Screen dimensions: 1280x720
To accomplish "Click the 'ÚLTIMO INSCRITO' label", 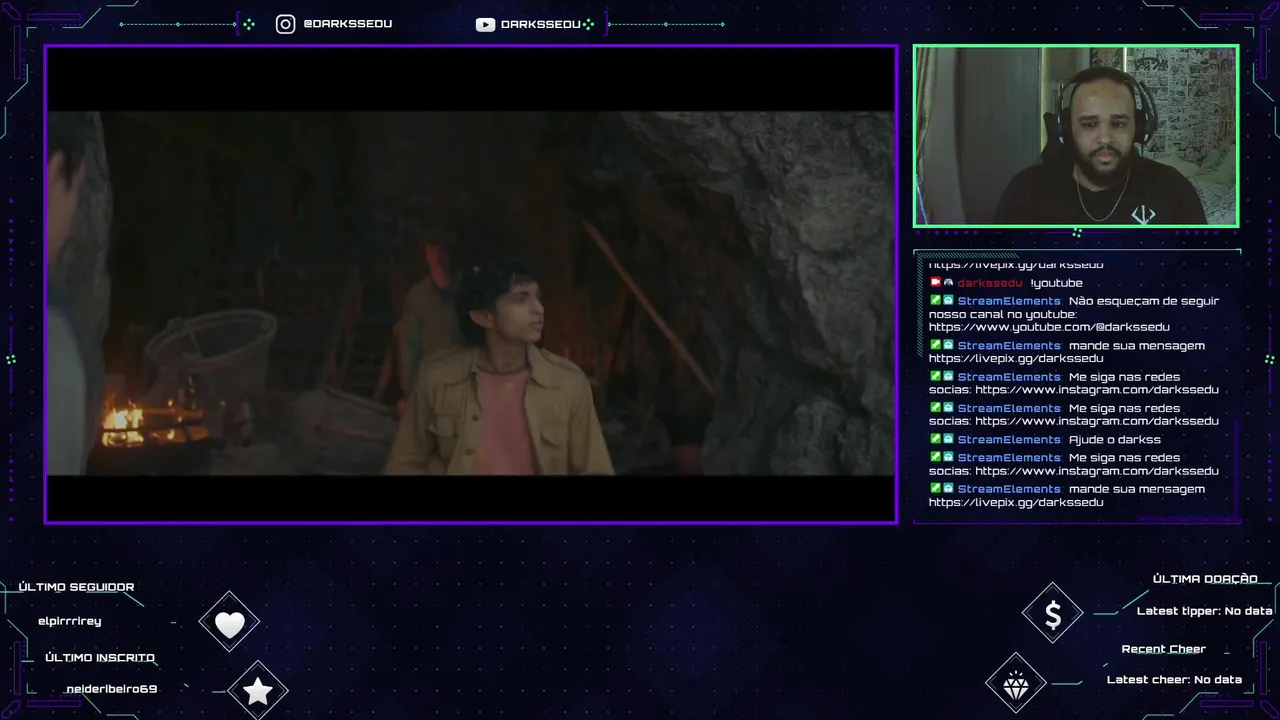I will [x=100, y=658].
